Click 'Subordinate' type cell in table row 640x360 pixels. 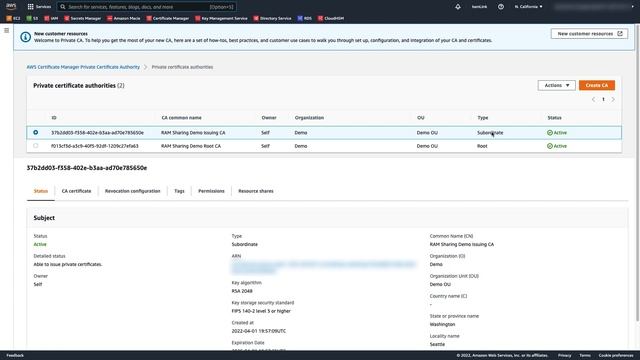(490, 133)
